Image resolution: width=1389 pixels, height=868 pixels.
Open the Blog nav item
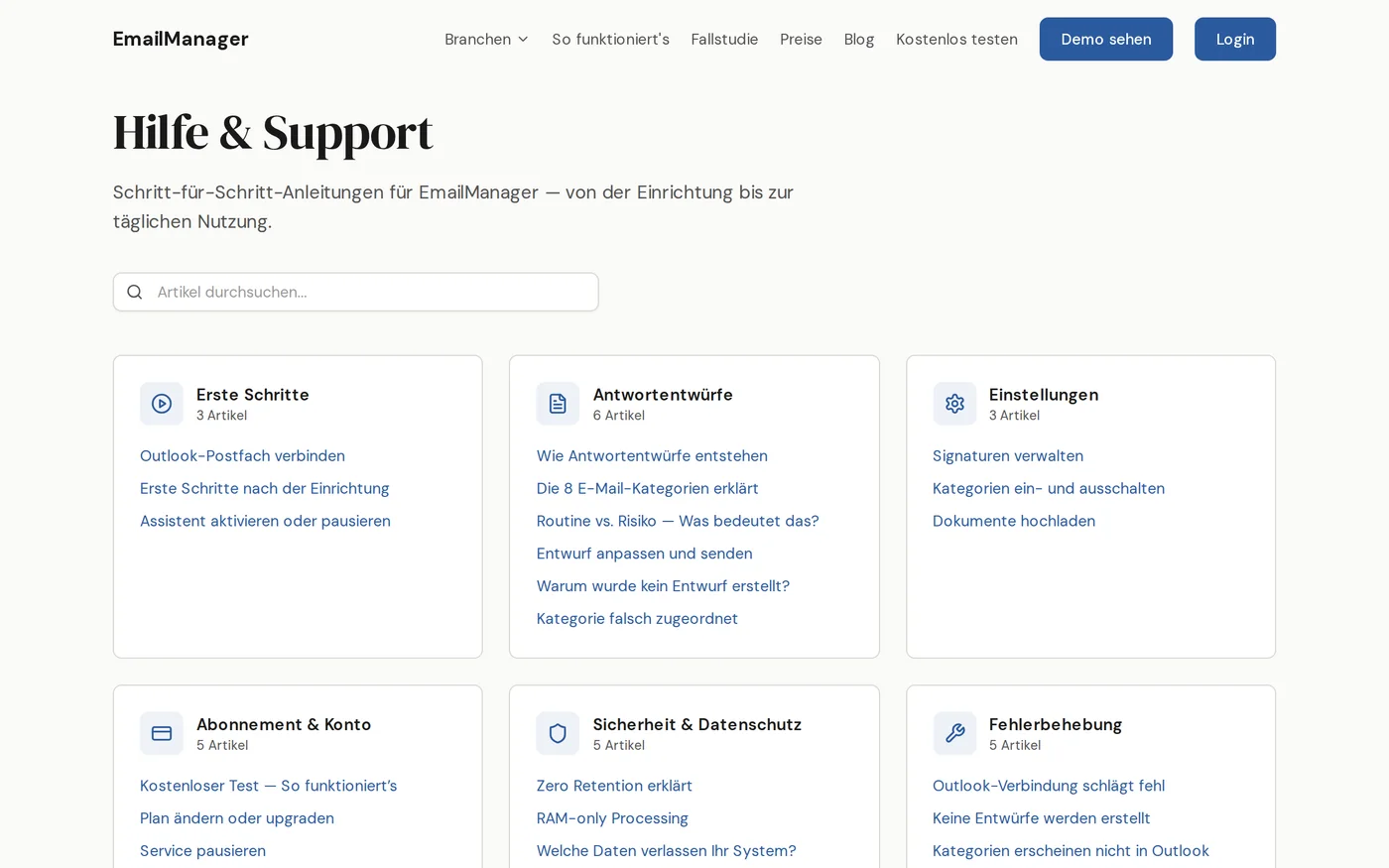pyautogui.click(x=859, y=40)
